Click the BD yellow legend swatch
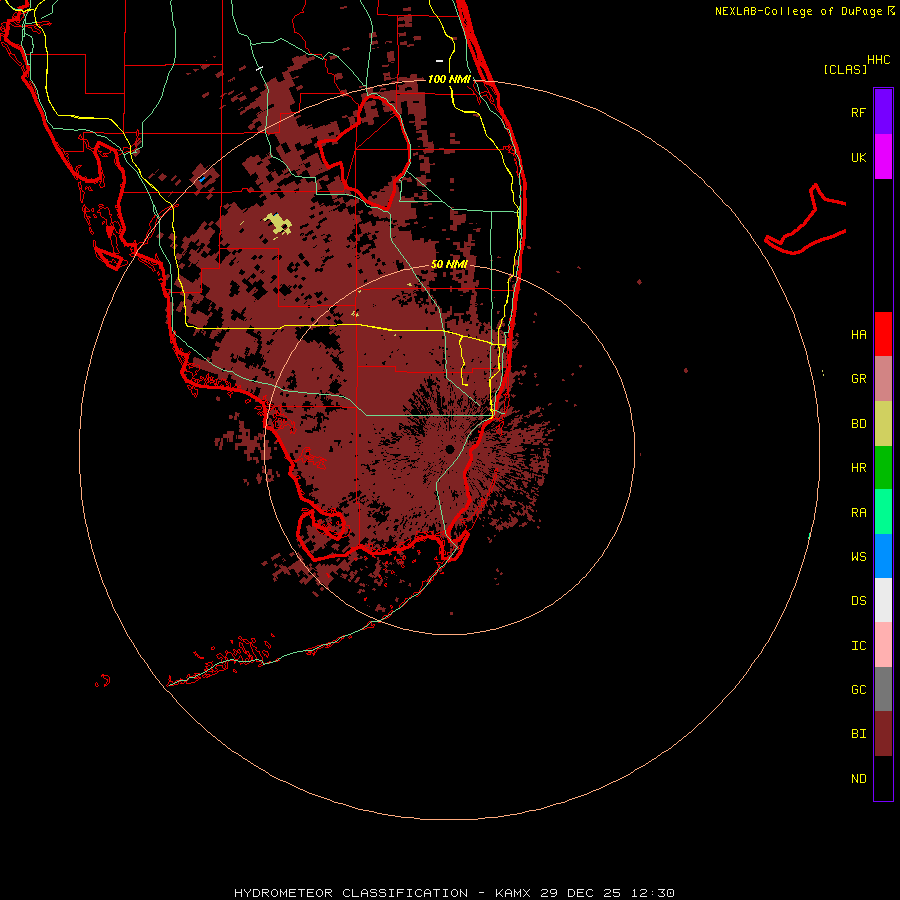This screenshot has width=900, height=900. [883, 424]
